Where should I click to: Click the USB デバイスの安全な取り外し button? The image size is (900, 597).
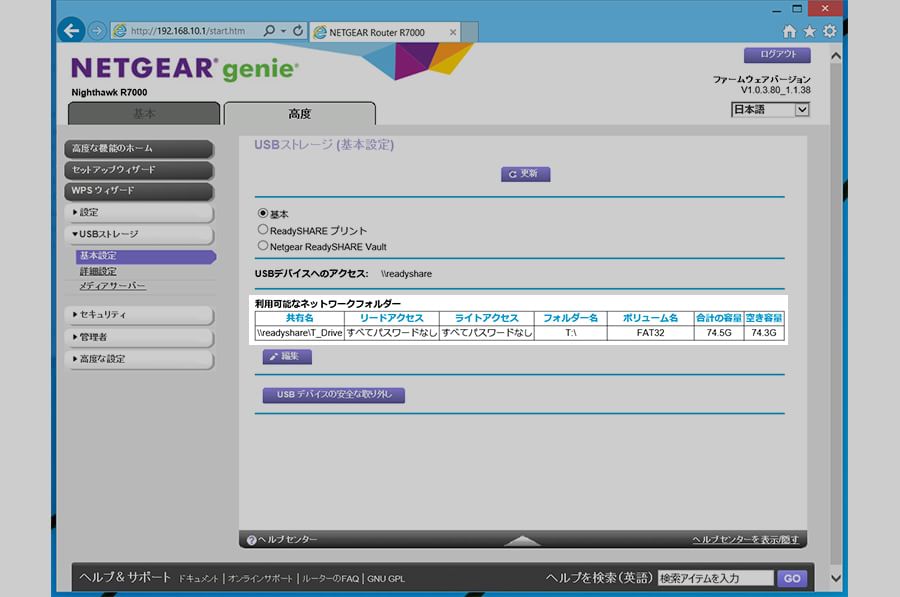coord(333,395)
